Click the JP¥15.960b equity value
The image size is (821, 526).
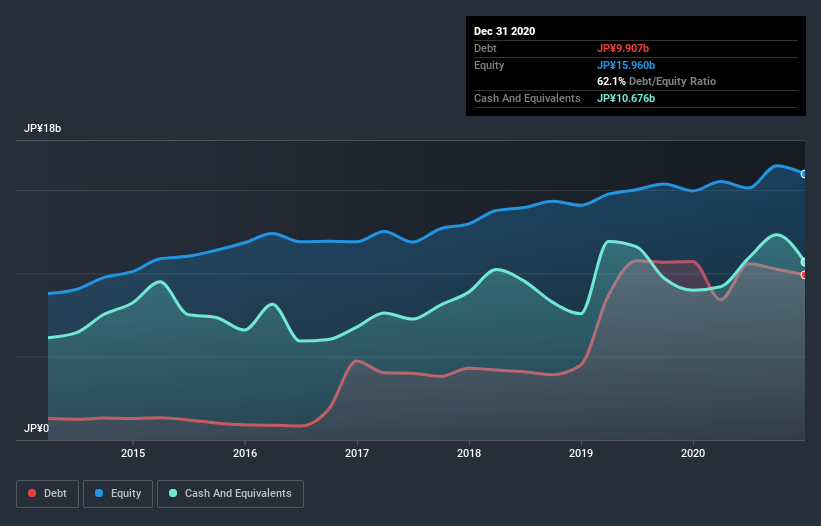click(626, 65)
